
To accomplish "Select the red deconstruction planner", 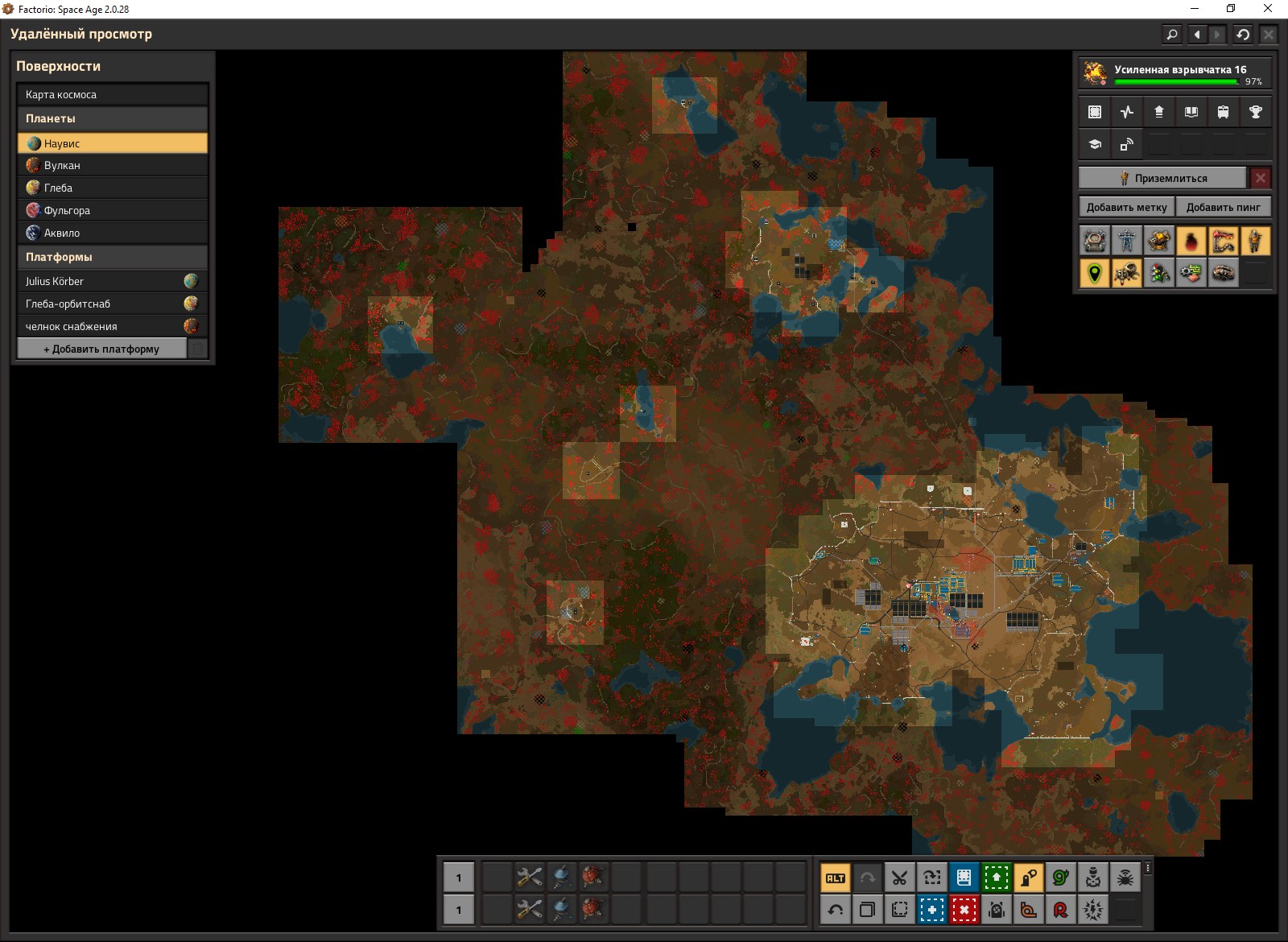I will tap(964, 910).
